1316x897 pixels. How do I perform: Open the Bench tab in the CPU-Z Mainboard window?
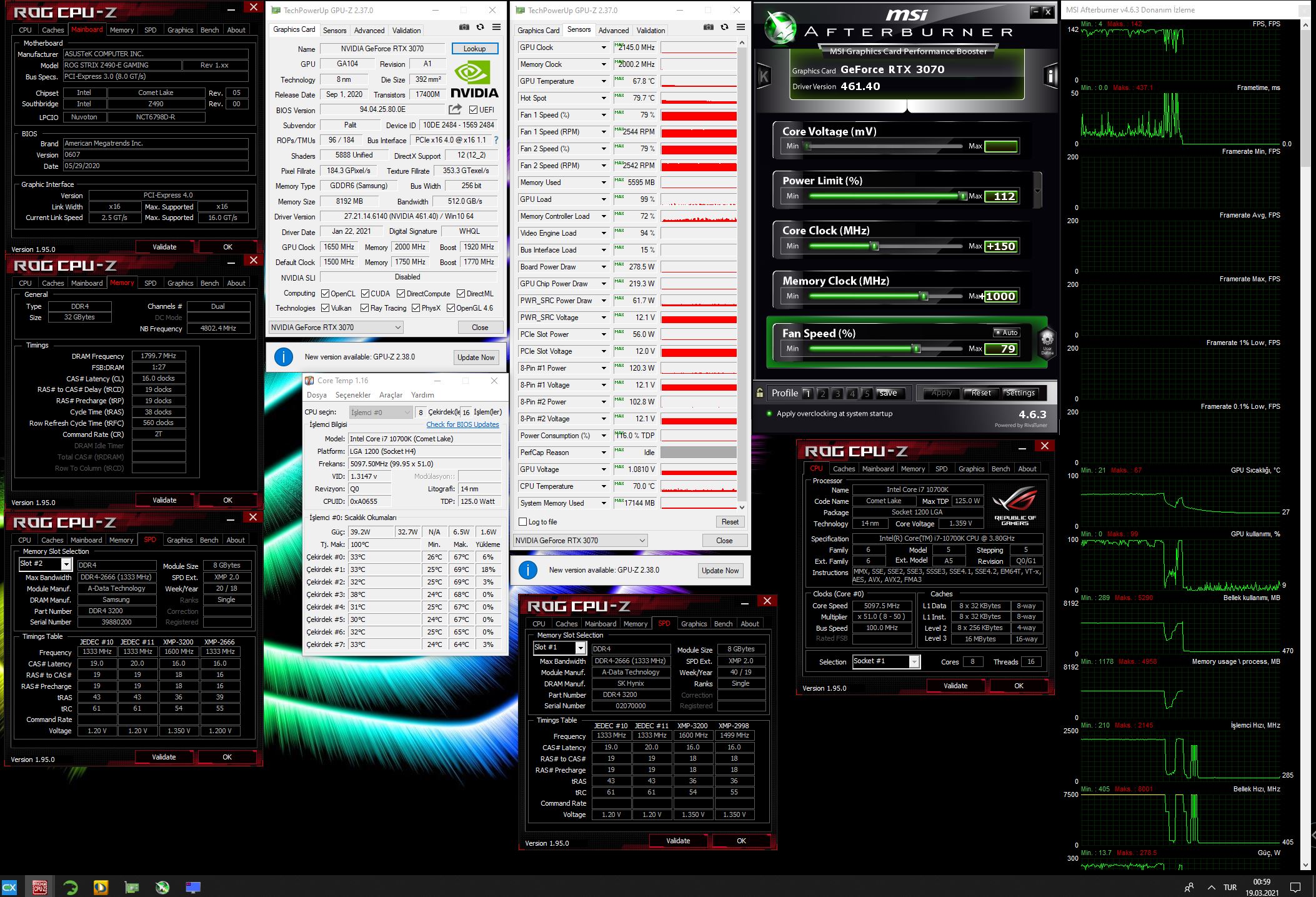[x=209, y=30]
